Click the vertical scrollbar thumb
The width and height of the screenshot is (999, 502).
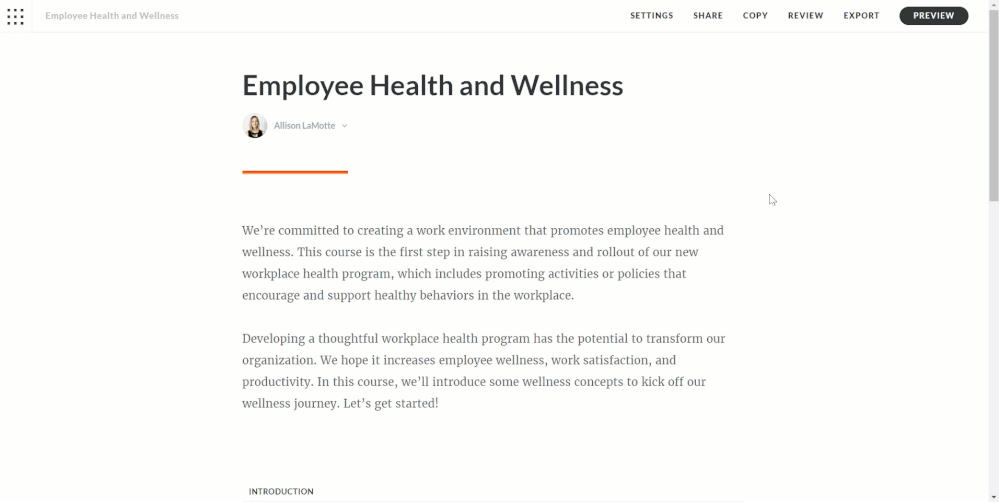(993, 100)
